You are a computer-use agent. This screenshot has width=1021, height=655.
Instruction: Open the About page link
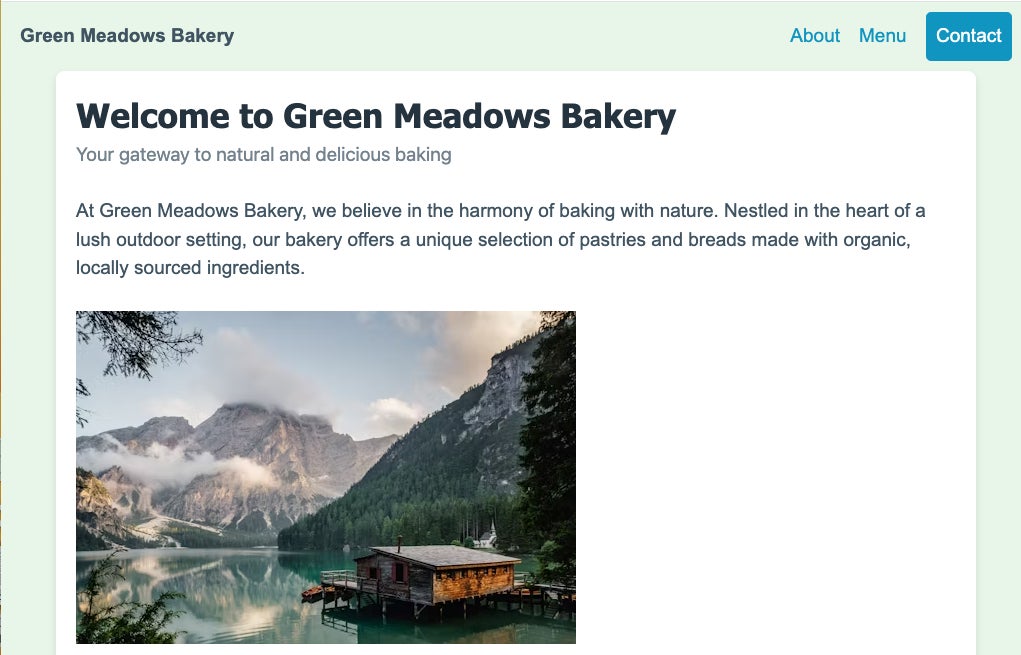[814, 36]
